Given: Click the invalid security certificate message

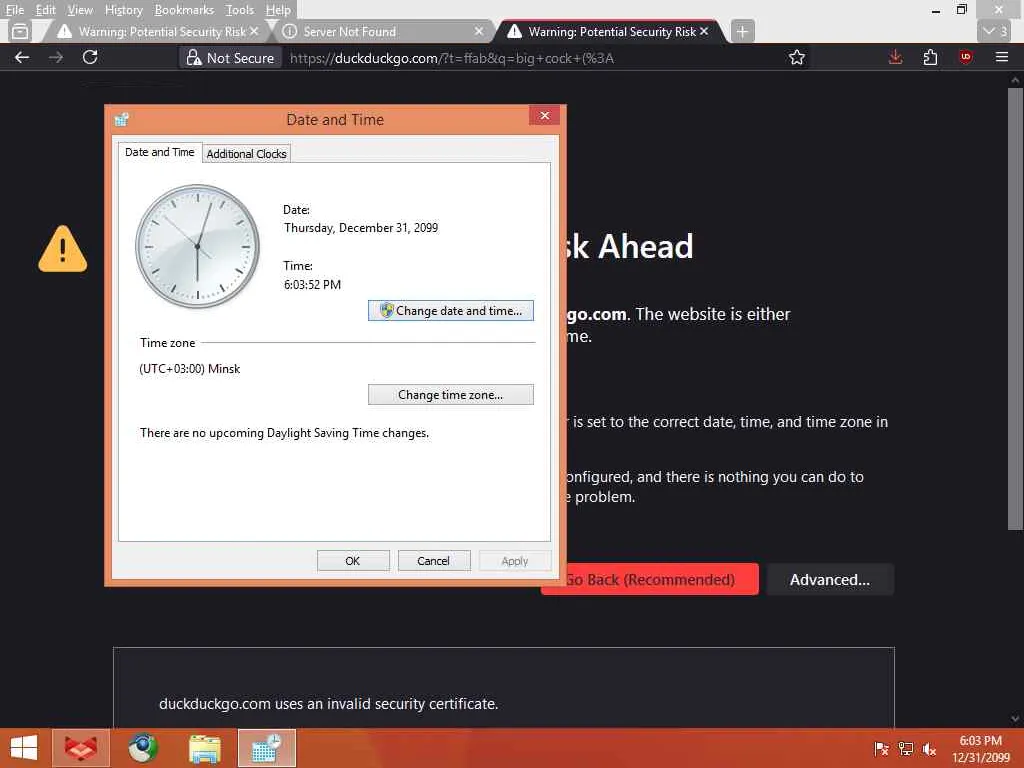Looking at the screenshot, I should tap(328, 704).
